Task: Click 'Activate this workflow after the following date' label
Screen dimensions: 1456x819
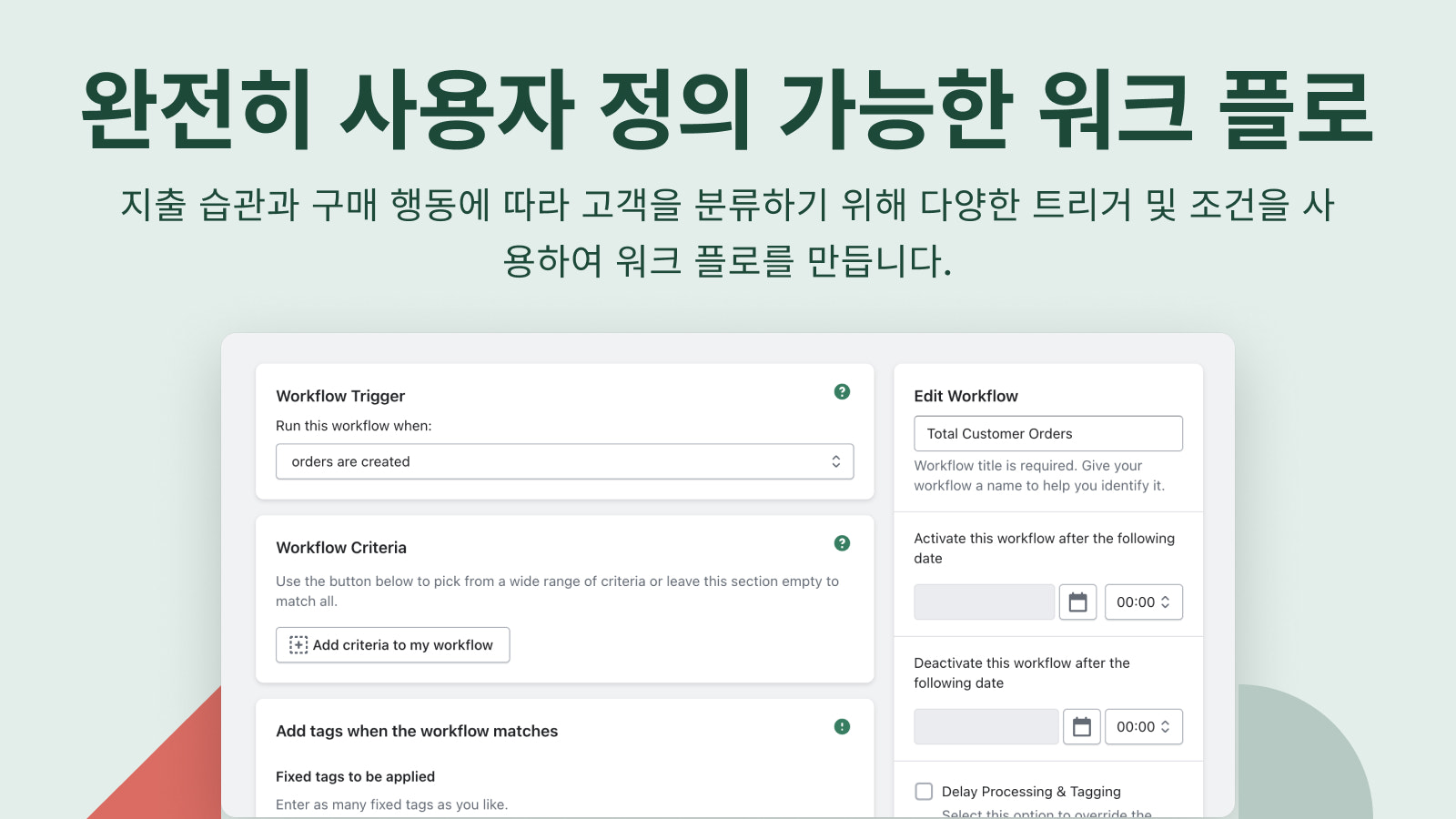Action: 1044,549
